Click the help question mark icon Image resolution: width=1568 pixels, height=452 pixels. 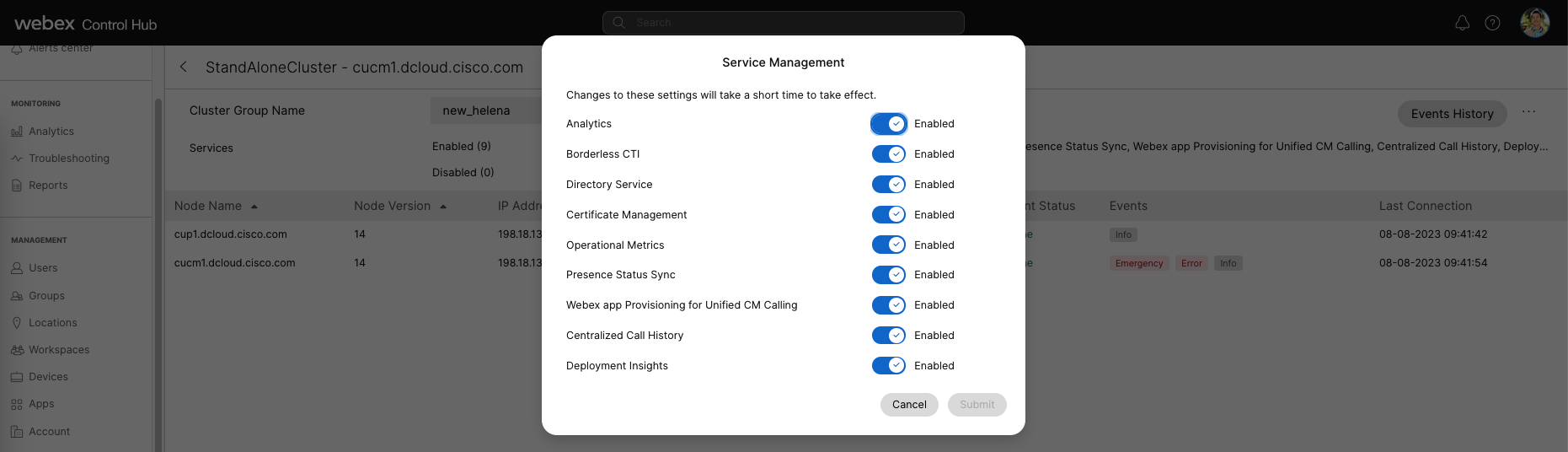[x=1492, y=23]
